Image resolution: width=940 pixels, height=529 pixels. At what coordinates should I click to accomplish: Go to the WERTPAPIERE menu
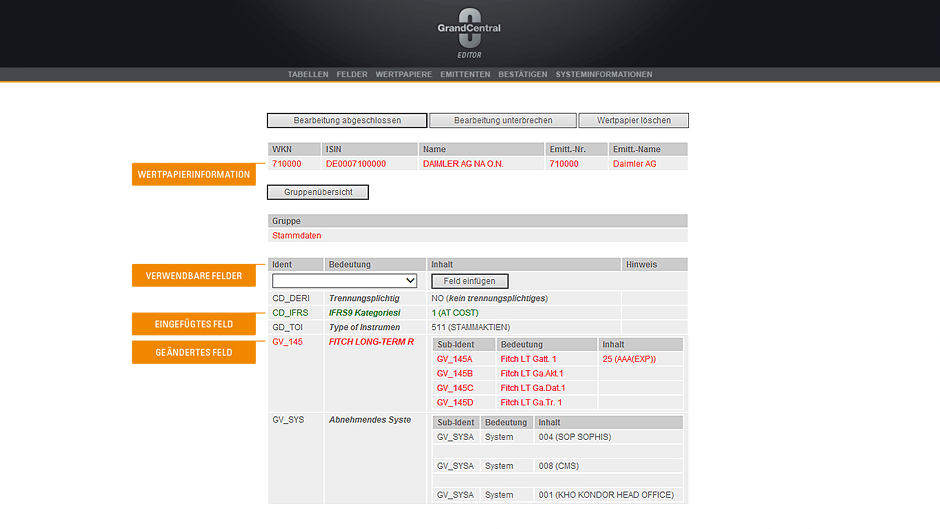[x=403, y=74]
